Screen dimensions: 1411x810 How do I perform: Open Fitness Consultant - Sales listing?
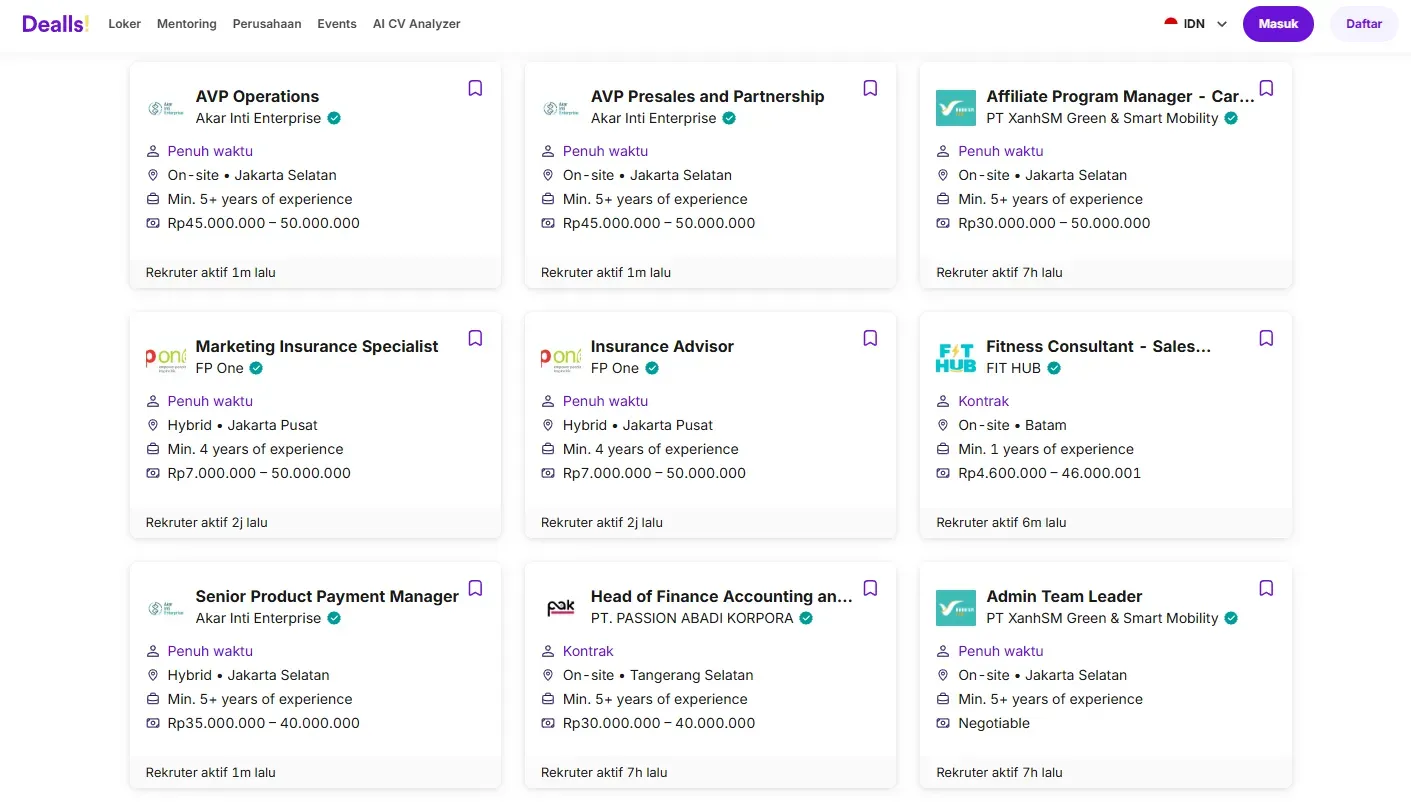(1098, 346)
